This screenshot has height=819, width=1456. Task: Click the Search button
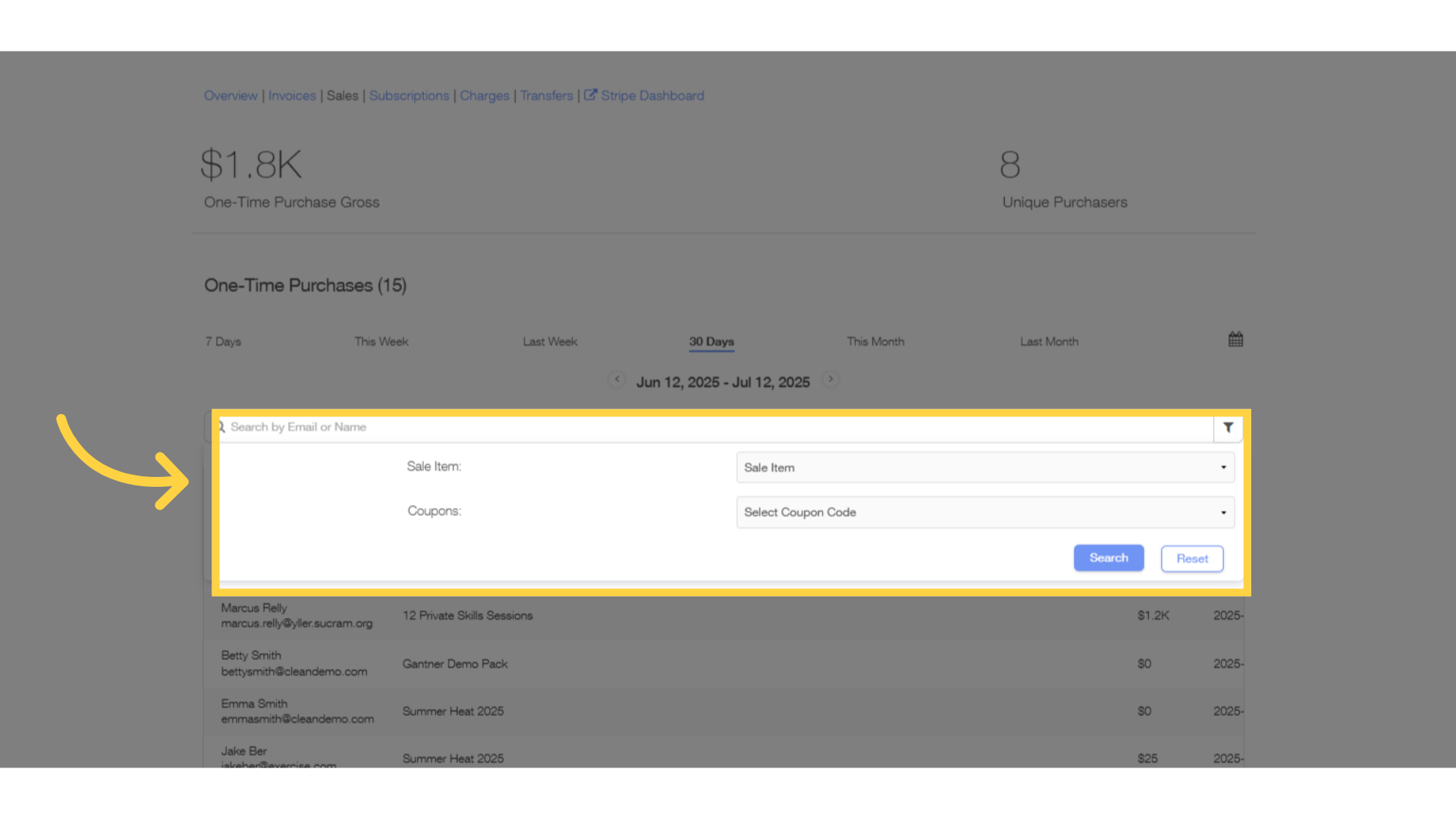pyautogui.click(x=1109, y=558)
